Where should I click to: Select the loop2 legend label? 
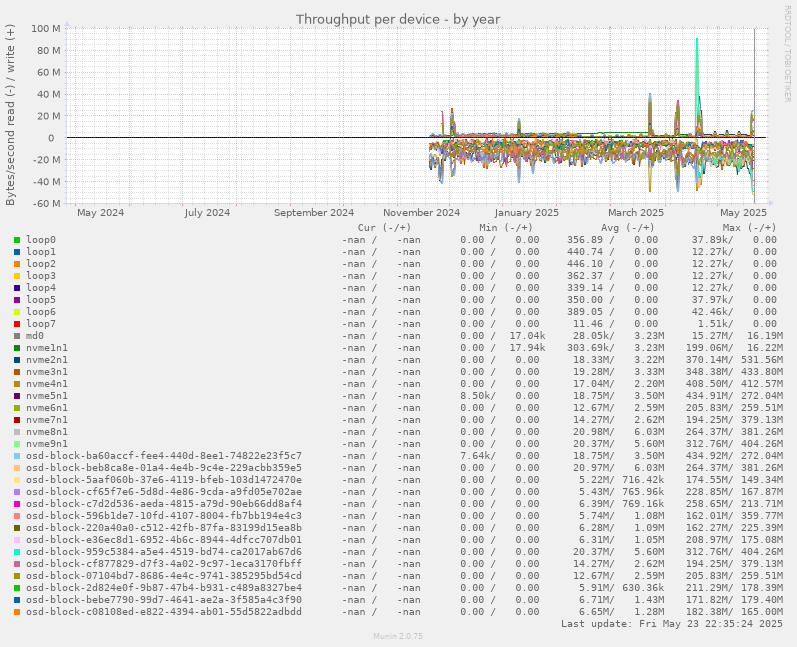point(41,264)
